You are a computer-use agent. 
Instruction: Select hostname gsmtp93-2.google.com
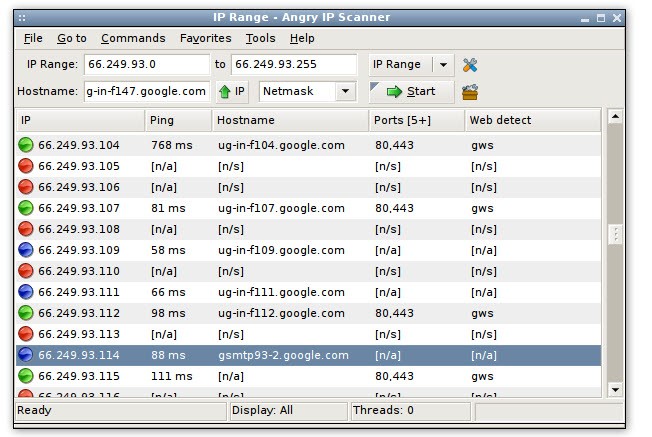[x=283, y=355]
